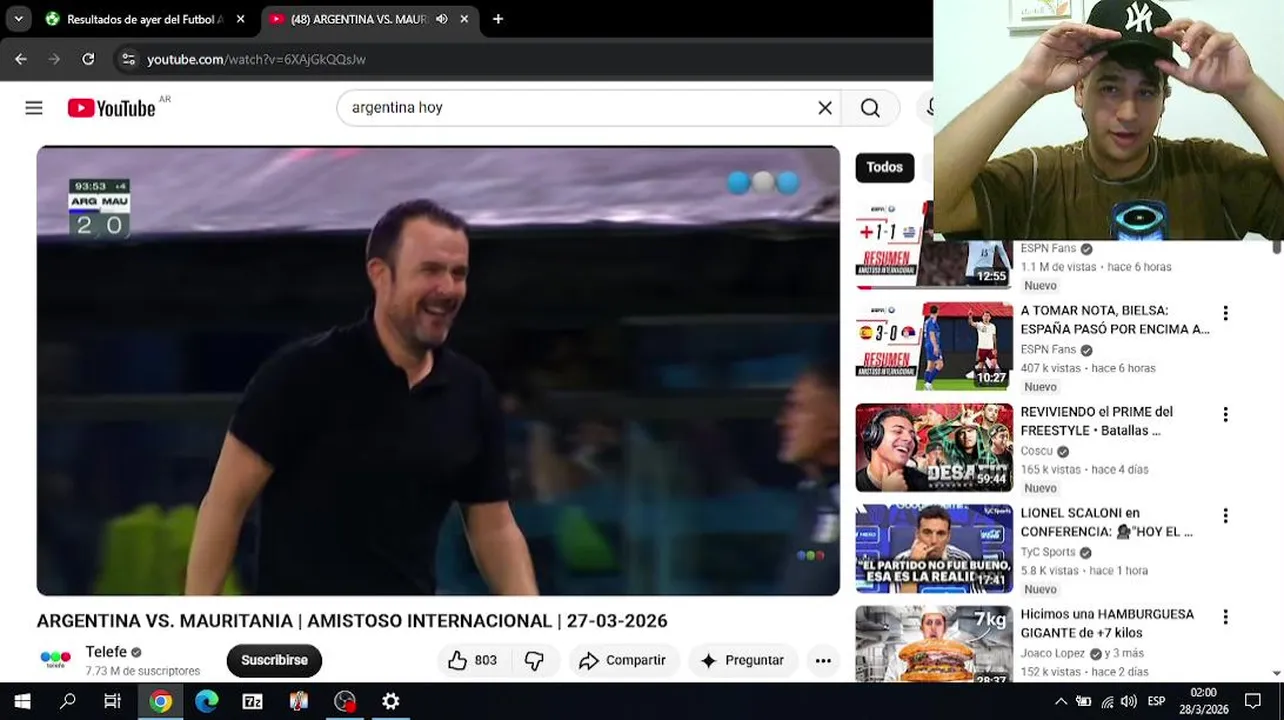The height and width of the screenshot is (720, 1284).
Task: Like the video with thumbs up
Action: (x=473, y=660)
